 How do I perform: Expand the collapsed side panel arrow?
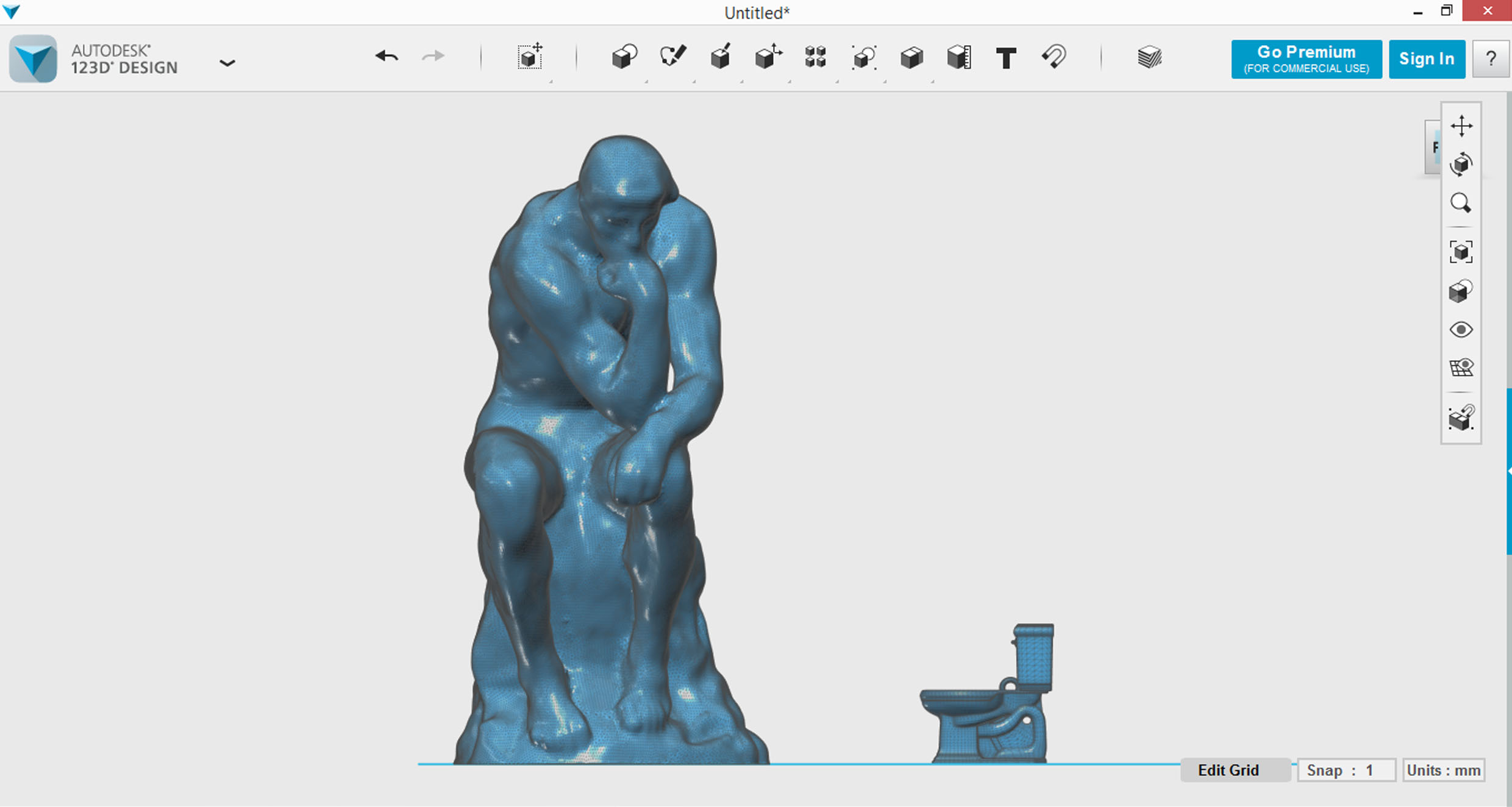[x=1508, y=471]
